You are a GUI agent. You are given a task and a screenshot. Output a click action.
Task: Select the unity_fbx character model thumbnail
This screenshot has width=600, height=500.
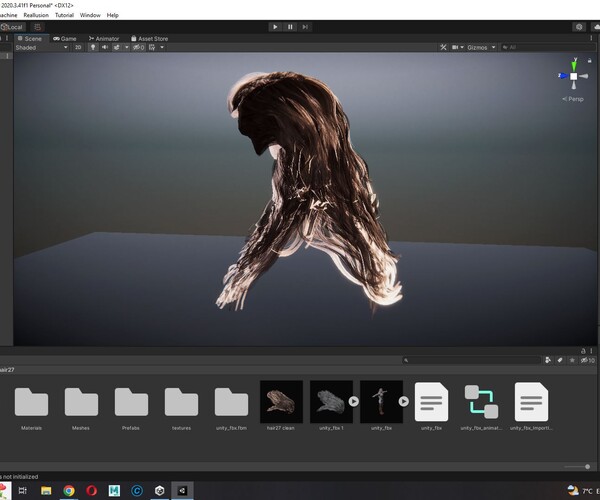381,402
